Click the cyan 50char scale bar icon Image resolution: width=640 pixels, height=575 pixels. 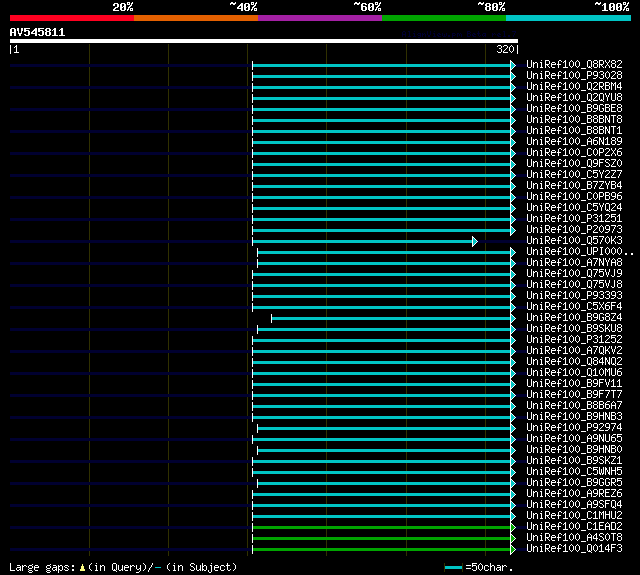pyautogui.click(x=453, y=567)
